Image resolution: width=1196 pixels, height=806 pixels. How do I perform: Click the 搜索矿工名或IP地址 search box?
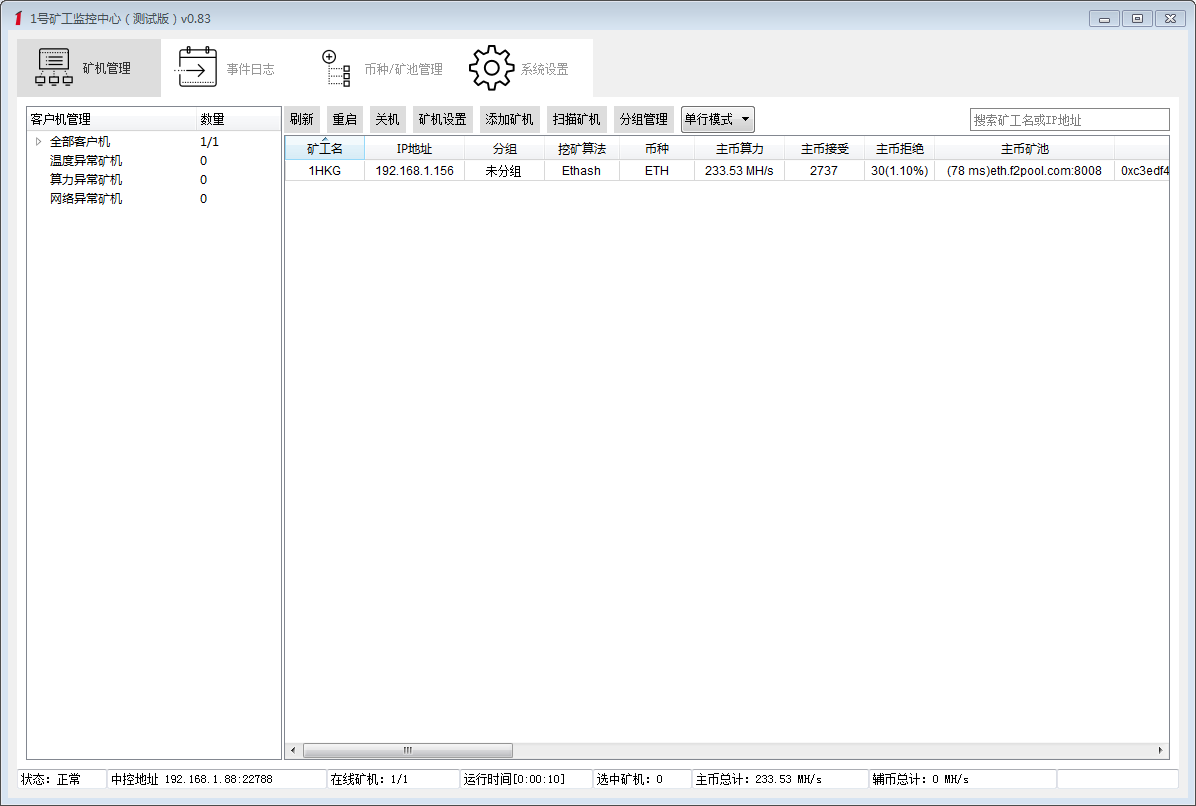click(1068, 119)
